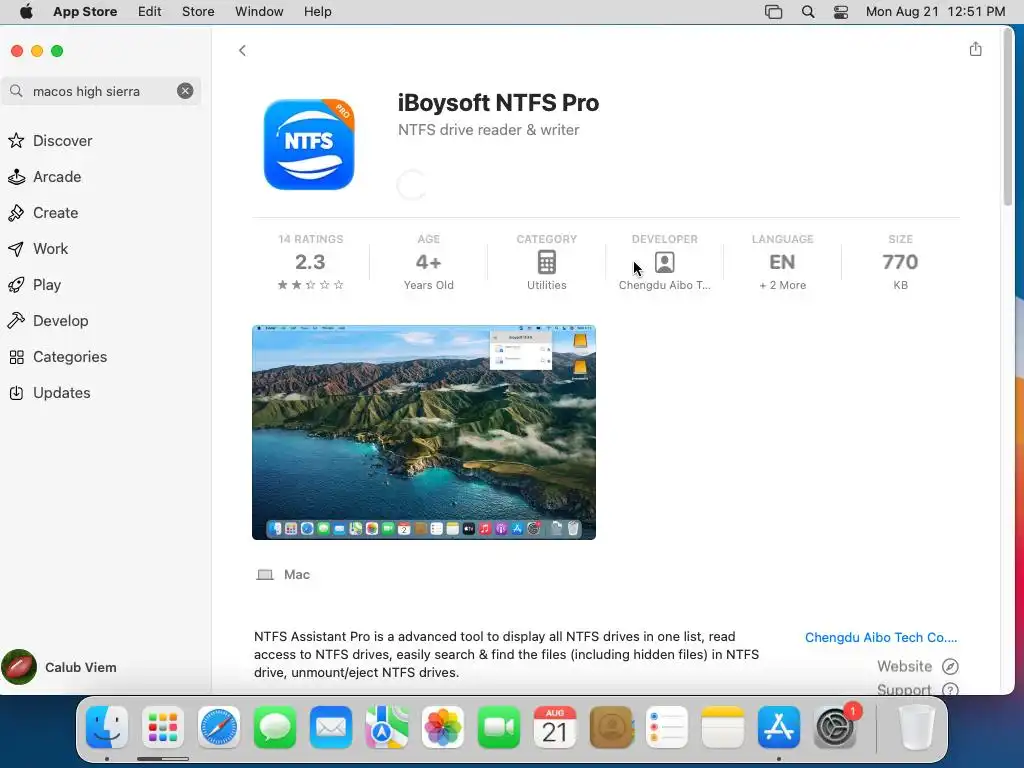This screenshot has width=1024, height=768.
Task: Click the Calub Viem avatar picture
Action: (19, 667)
